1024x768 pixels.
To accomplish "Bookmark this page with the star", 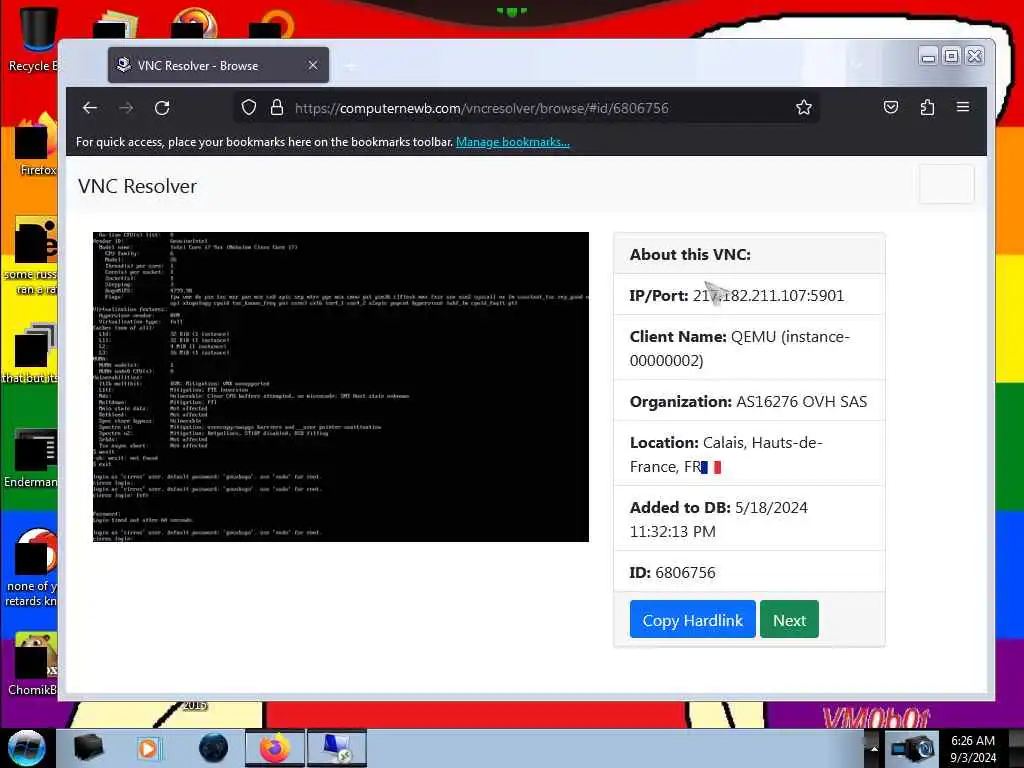I will point(804,108).
